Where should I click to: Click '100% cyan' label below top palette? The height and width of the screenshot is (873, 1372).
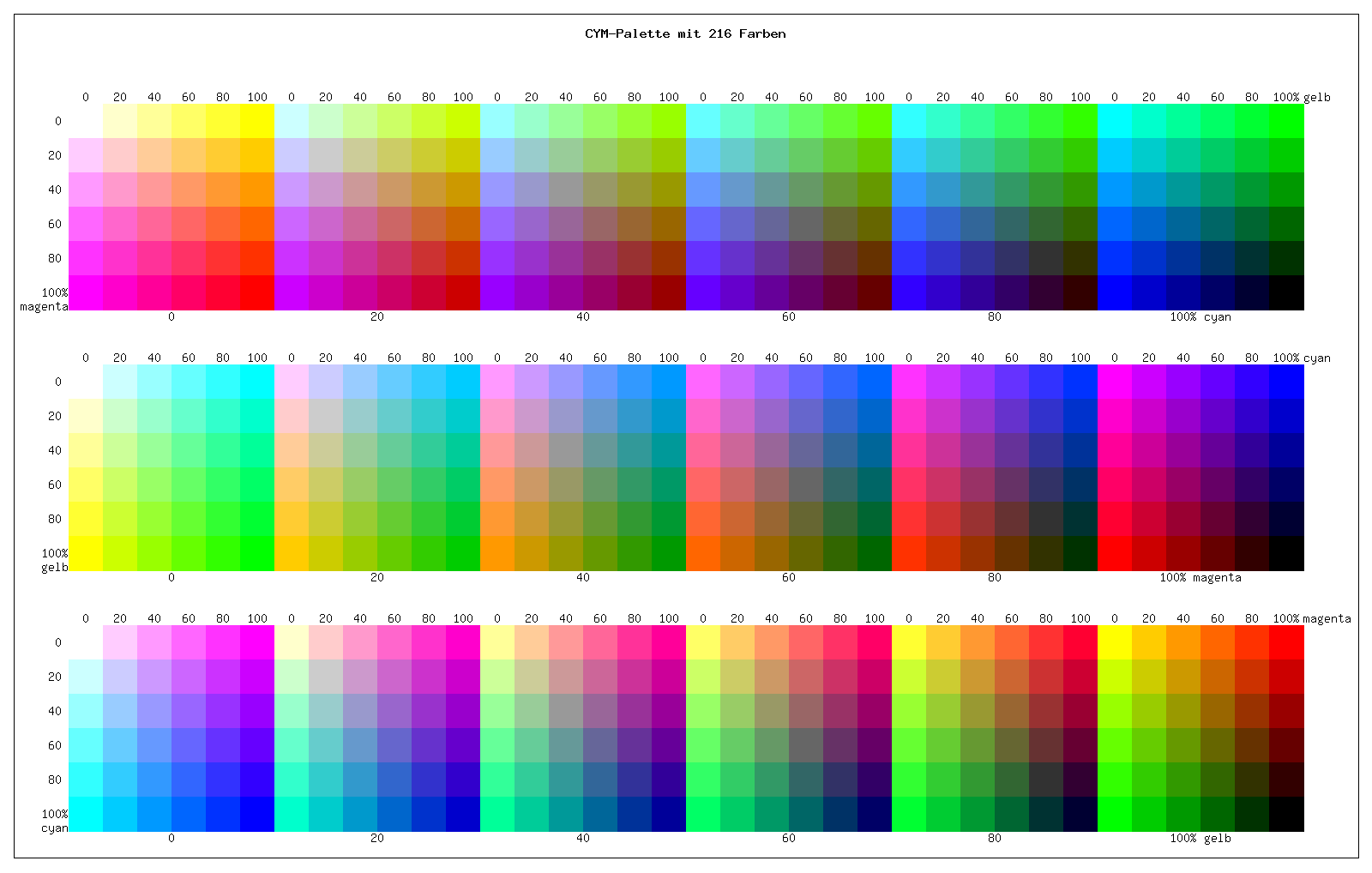[x=1200, y=317]
